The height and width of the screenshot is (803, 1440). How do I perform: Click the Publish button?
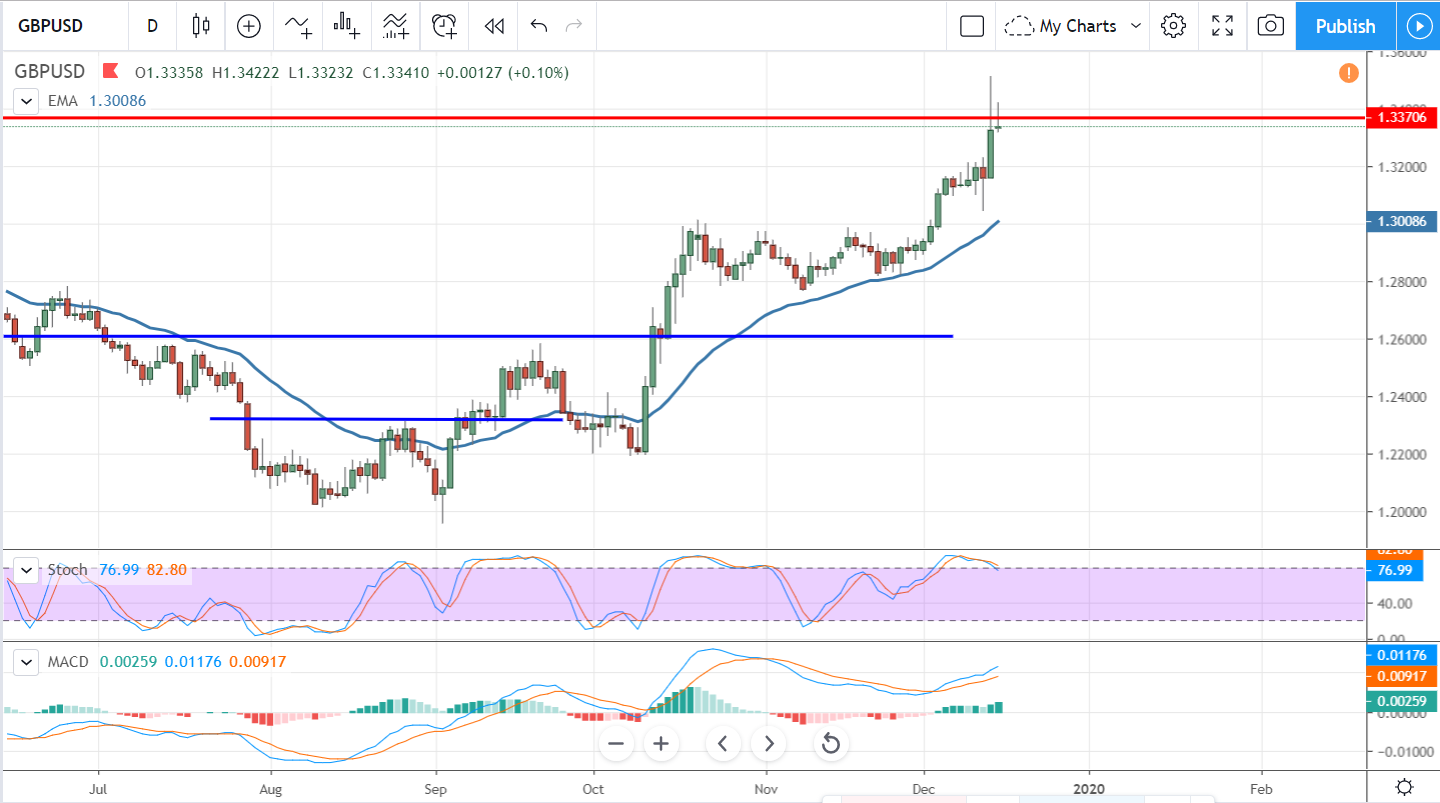(x=1345, y=26)
